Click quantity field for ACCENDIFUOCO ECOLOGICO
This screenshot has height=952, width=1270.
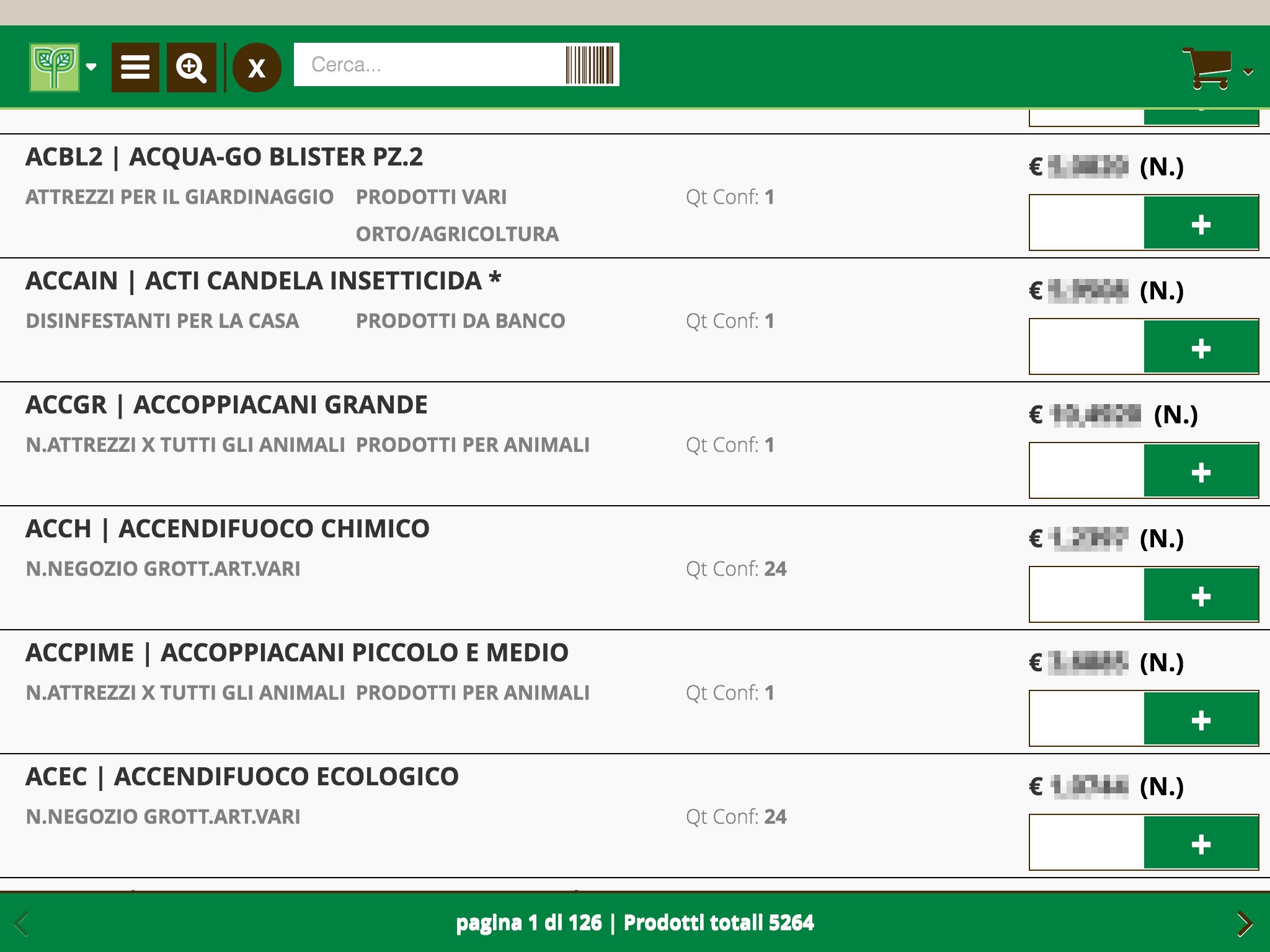(x=1087, y=843)
